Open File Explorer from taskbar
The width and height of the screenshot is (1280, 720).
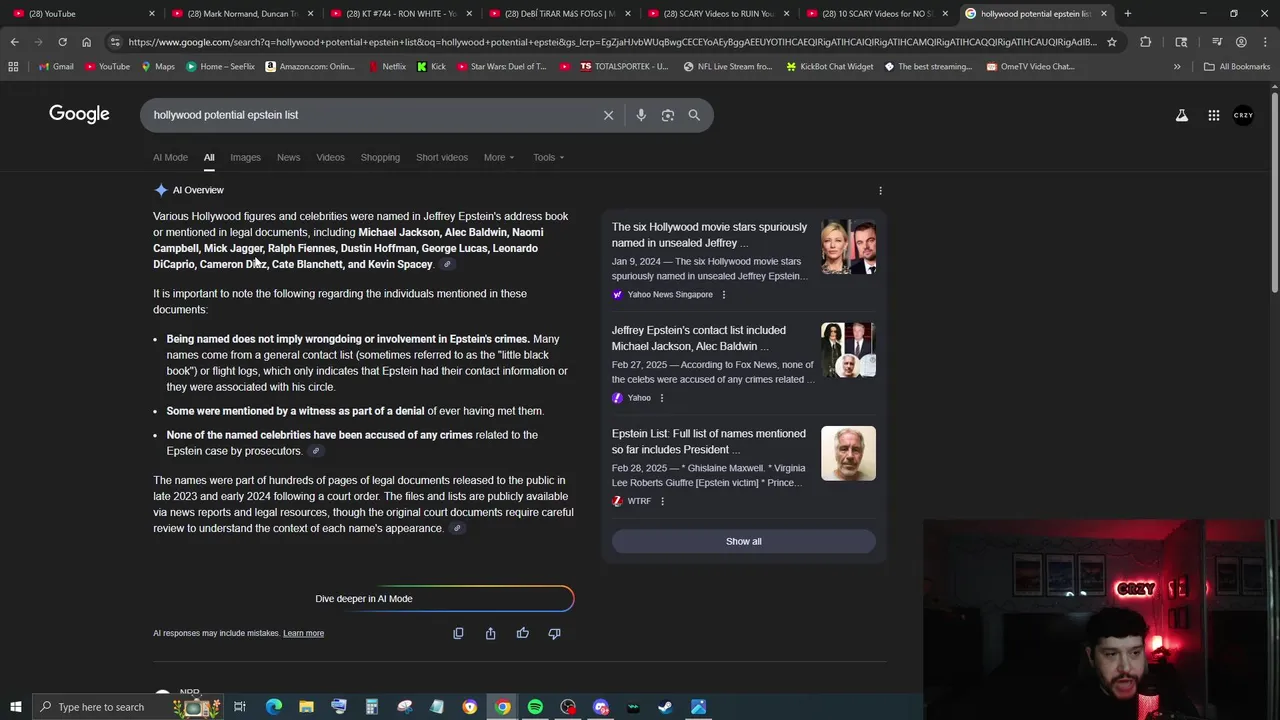306,707
